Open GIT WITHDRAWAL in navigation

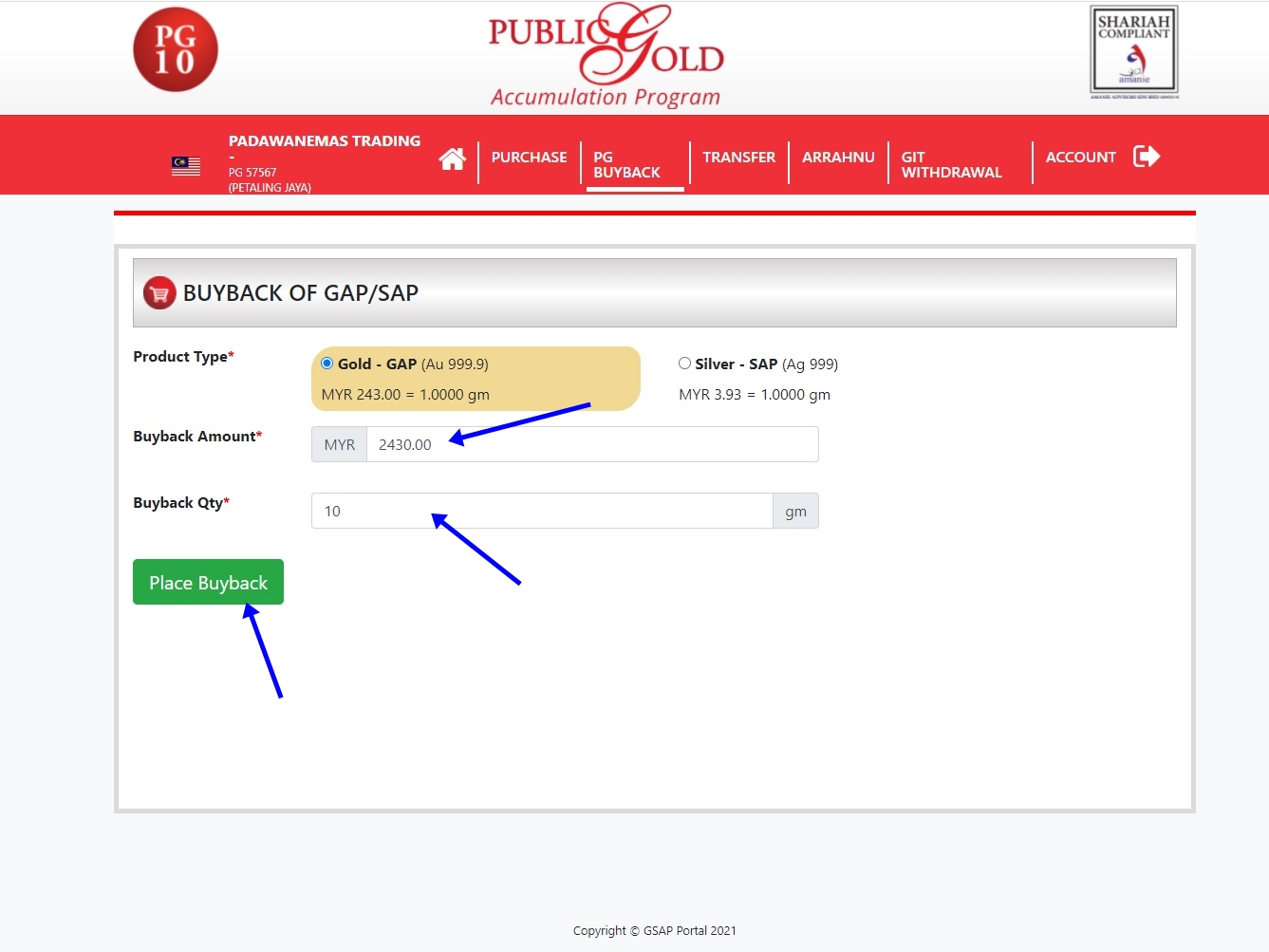951,164
